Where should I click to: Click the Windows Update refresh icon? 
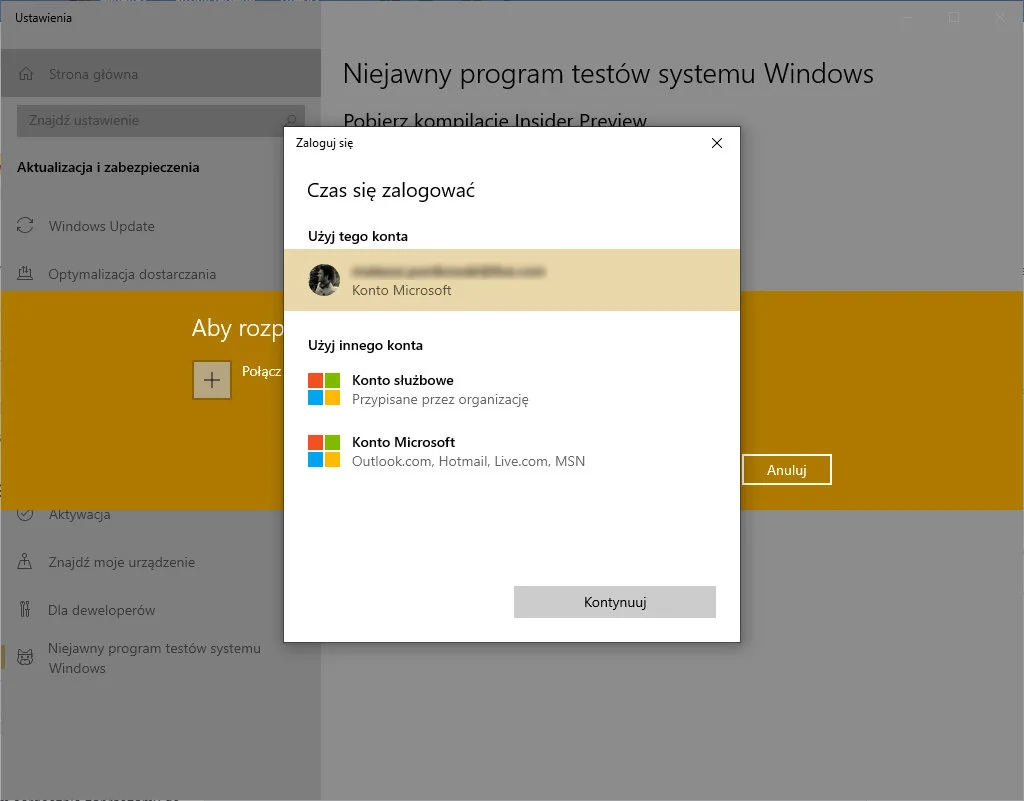click(26, 226)
